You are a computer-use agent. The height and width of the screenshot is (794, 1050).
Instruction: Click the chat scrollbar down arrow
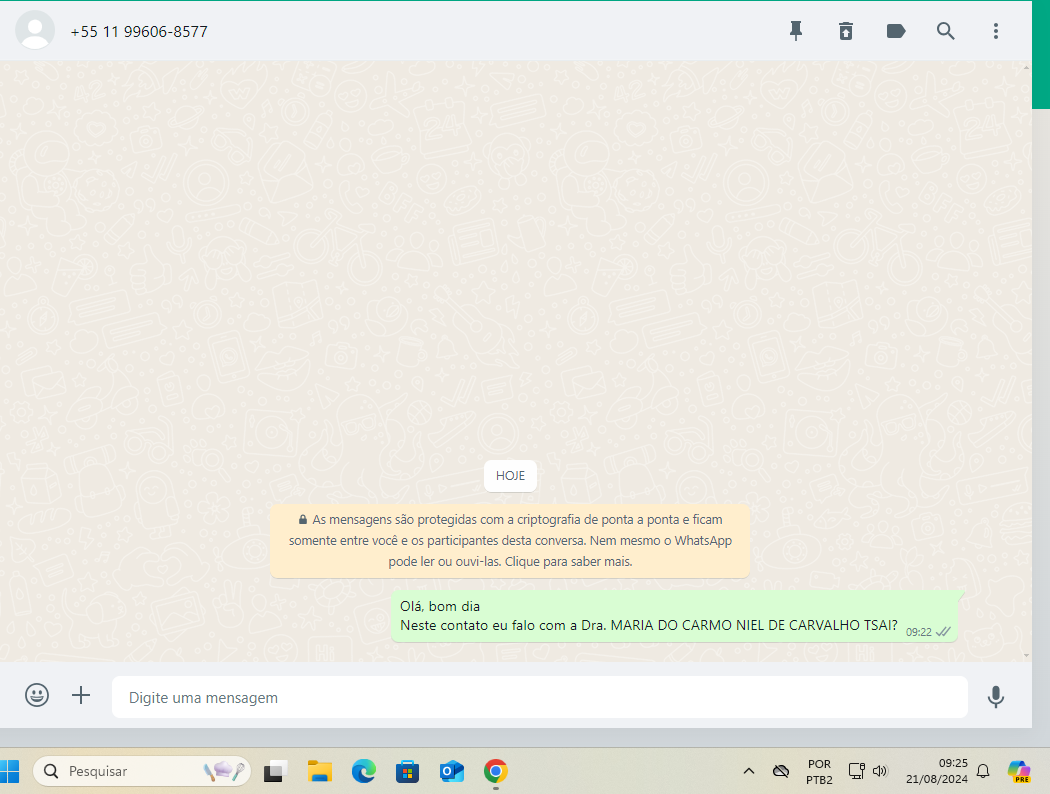point(1027,656)
